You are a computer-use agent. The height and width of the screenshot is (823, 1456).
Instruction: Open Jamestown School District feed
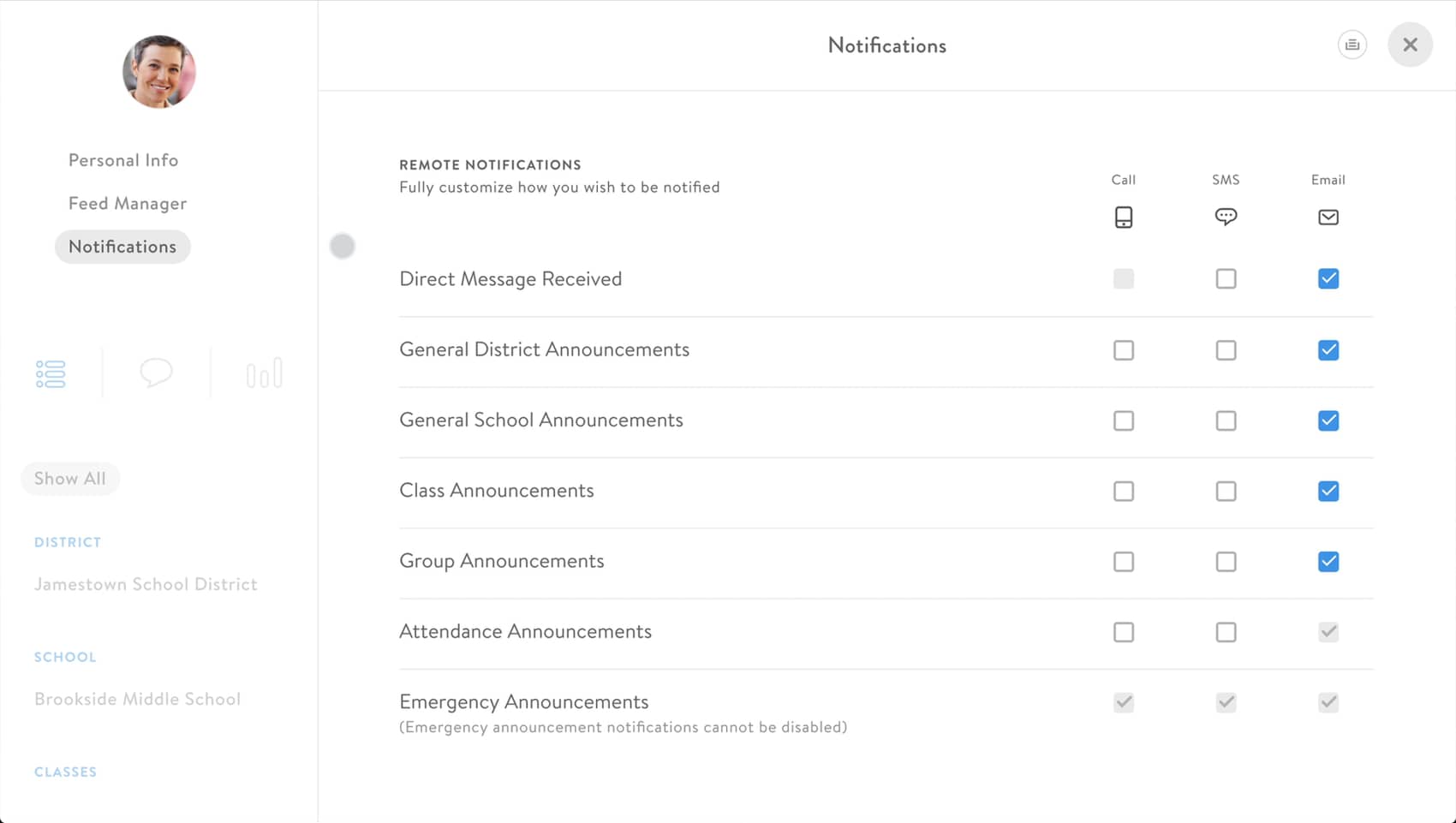pyautogui.click(x=146, y=584)
